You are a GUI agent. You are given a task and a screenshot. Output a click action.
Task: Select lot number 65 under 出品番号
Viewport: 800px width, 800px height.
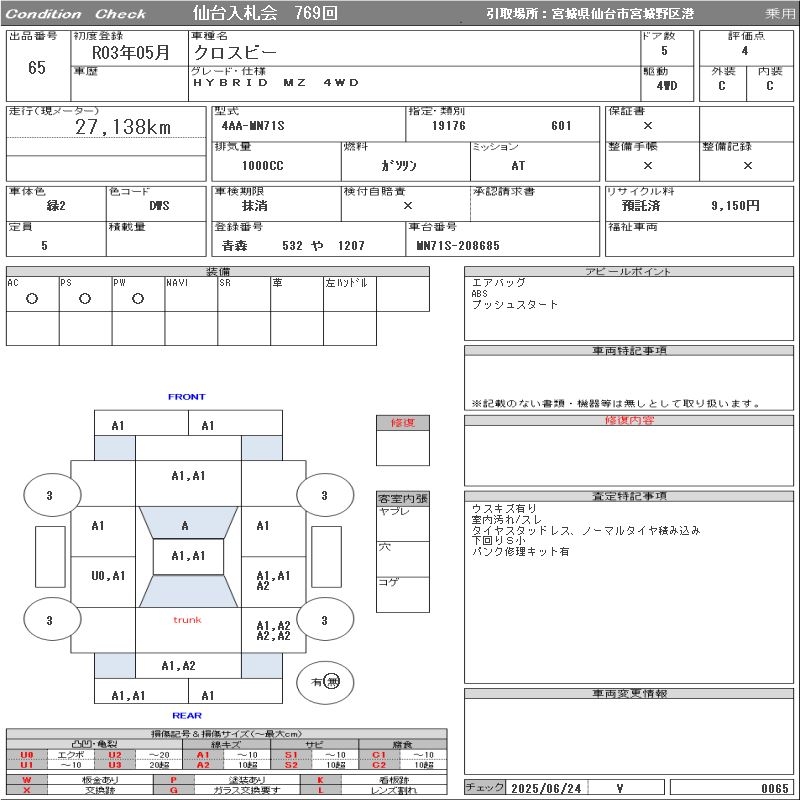[x=37, y=67]
